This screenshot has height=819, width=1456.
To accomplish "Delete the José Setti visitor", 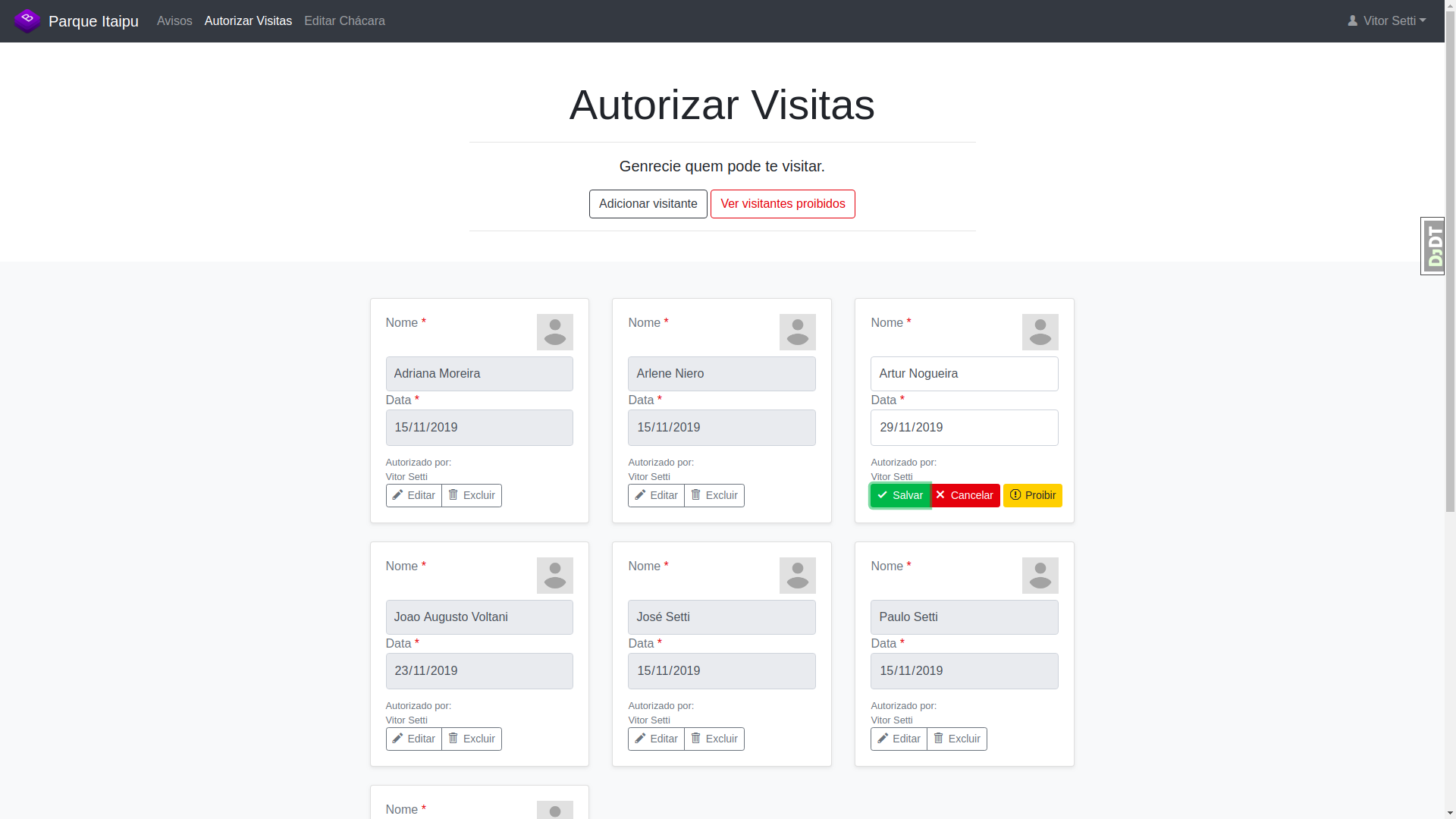I will click(714, 739).
